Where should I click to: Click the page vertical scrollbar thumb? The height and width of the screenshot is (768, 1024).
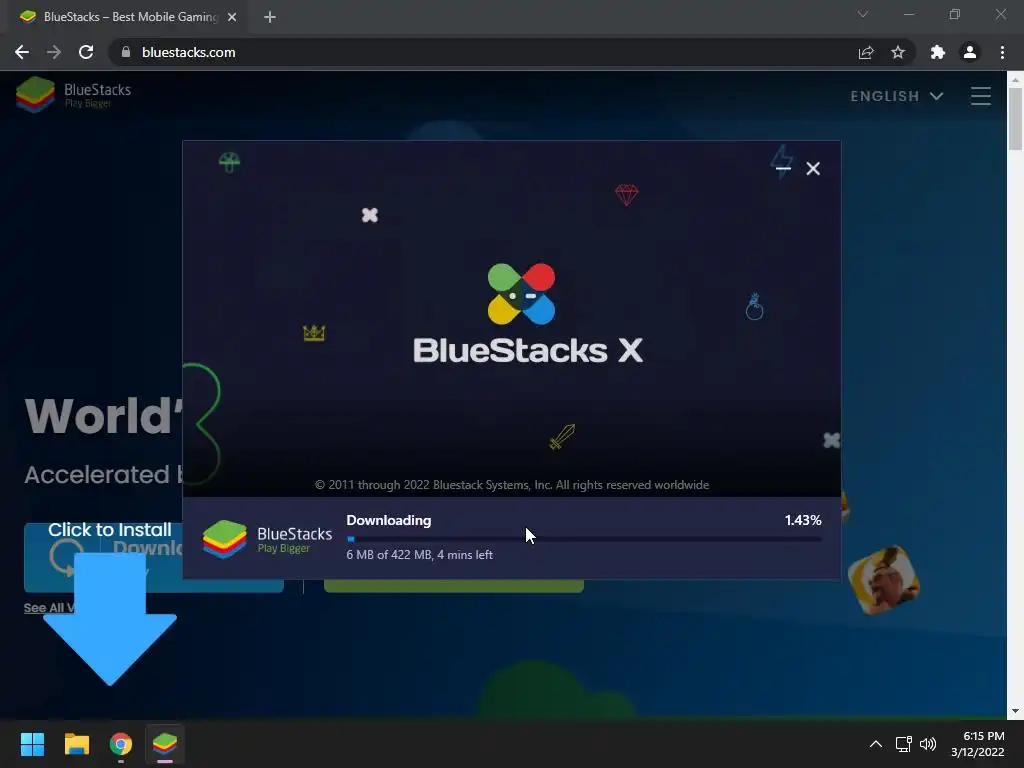point(1015,119)
